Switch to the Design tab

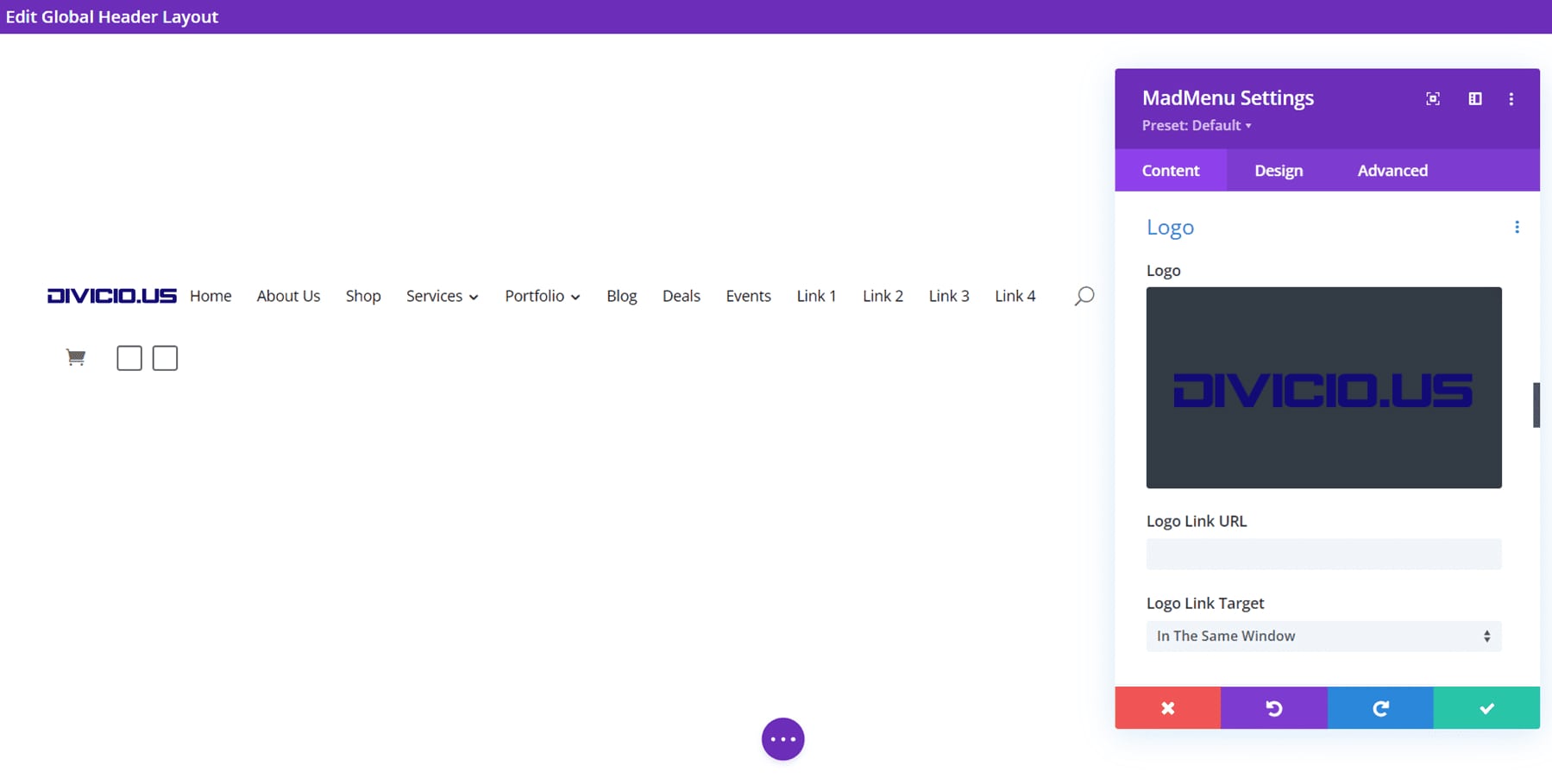click(1279, 170)
